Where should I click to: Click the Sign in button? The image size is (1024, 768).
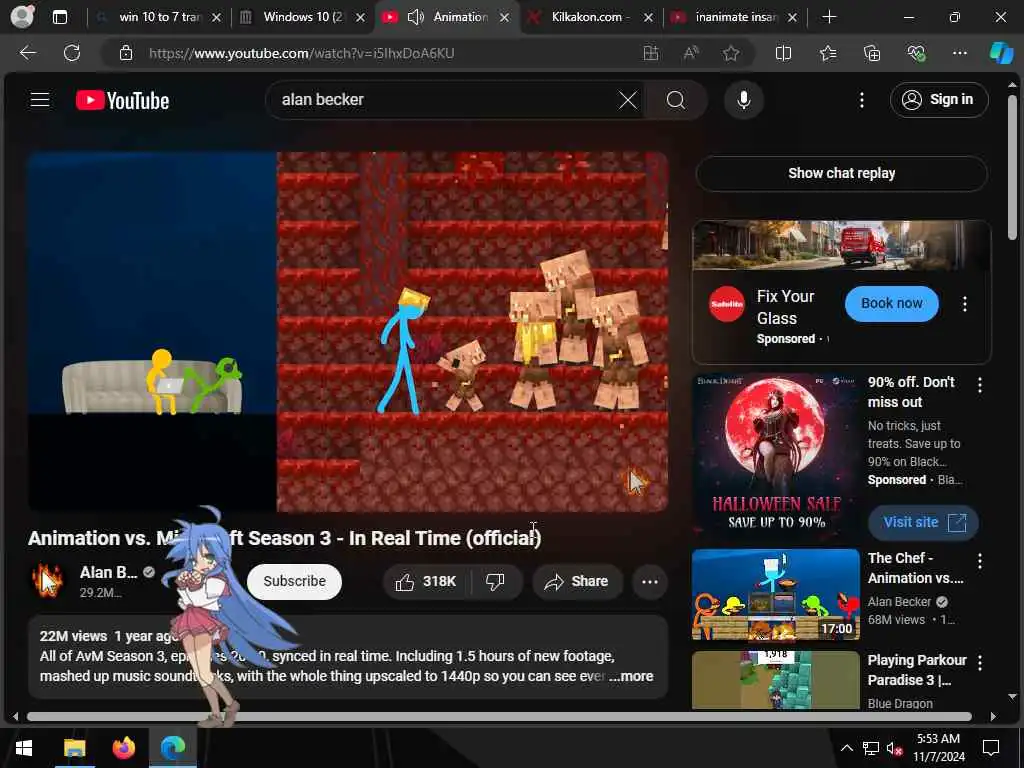point(939,100)
